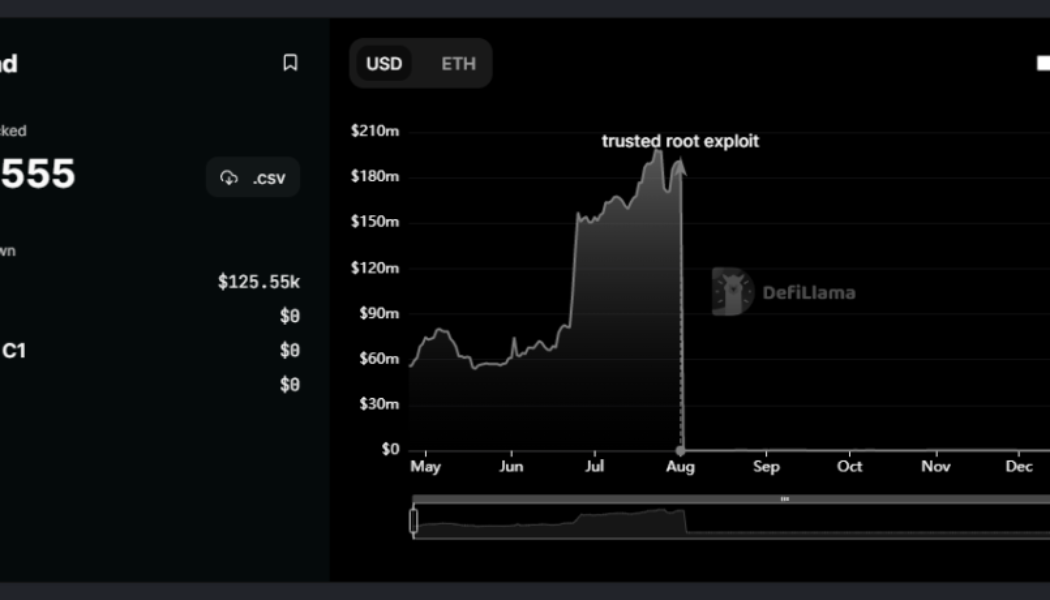Click the $0 value beside C1
The width and height of the screenshot is (1050, 600).
coord(291,350)
